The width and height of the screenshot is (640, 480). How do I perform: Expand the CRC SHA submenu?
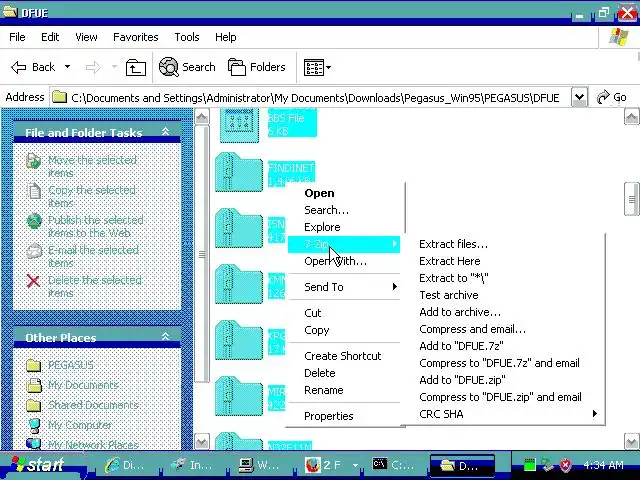(504, 414)
